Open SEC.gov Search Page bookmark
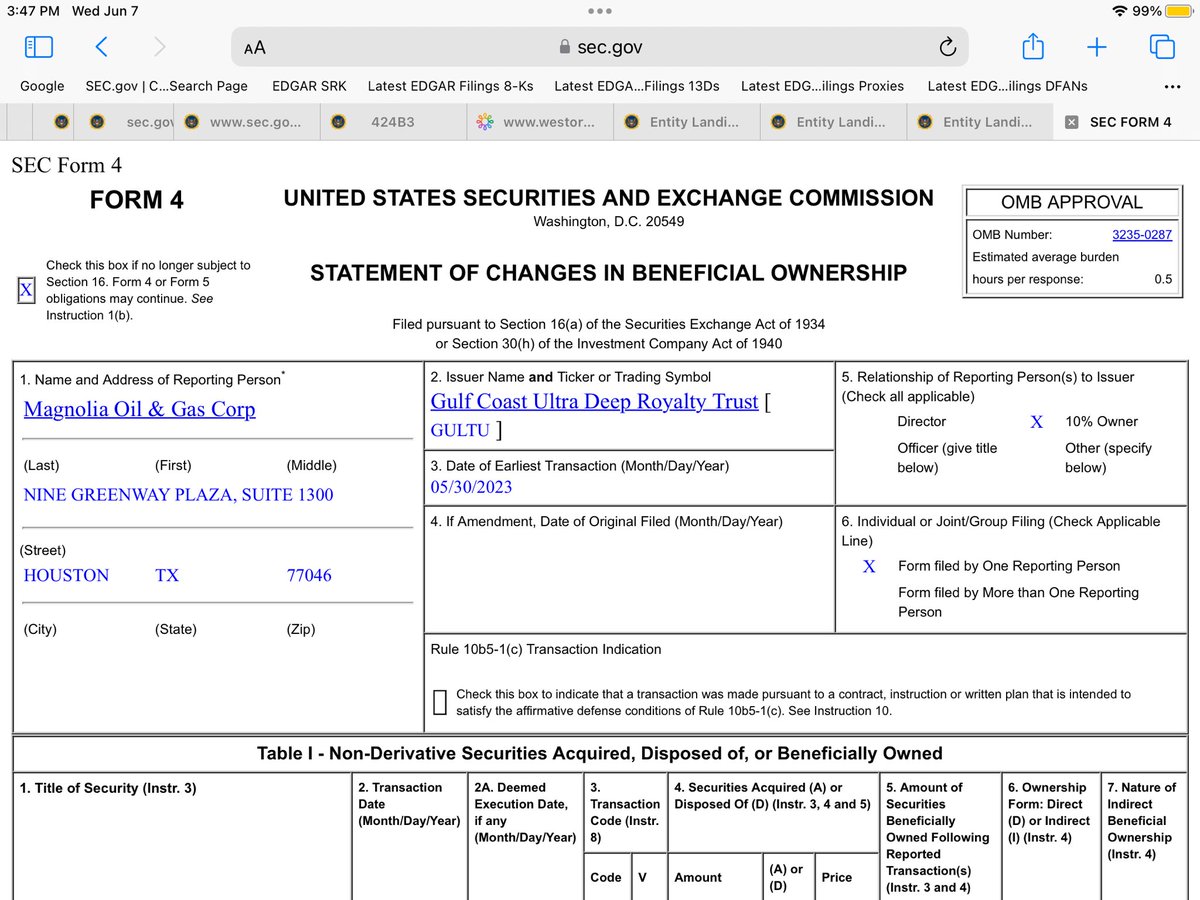Image resolution: width=1200 pixels, height=900 pixels. (167, 86)
